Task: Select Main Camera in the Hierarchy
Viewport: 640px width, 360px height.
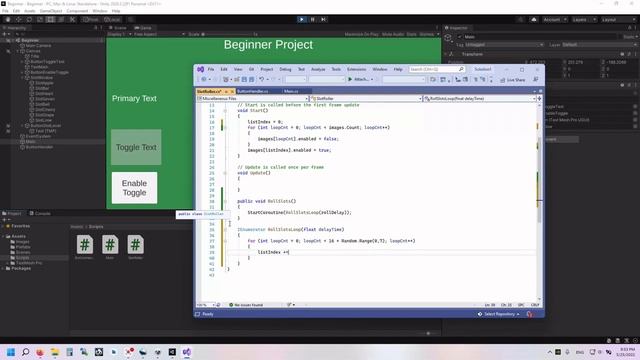Action: 38,46
